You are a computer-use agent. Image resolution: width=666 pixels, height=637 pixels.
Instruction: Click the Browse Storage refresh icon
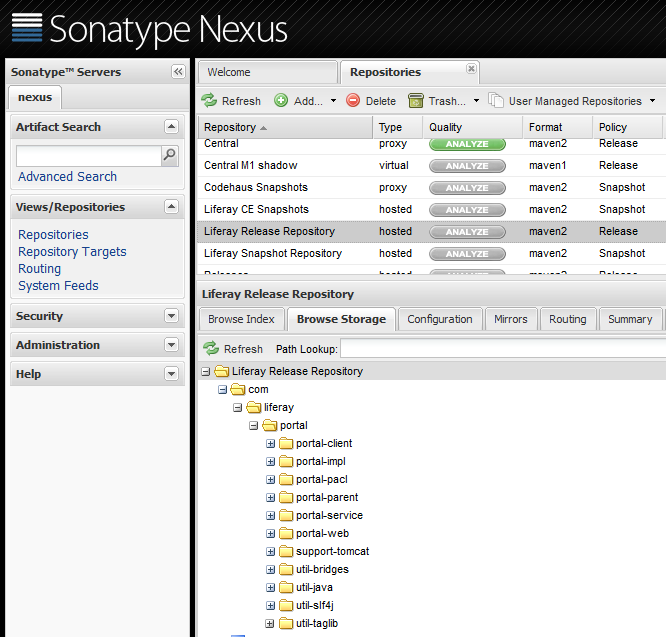pyautogui.click(x=211, y=349)
